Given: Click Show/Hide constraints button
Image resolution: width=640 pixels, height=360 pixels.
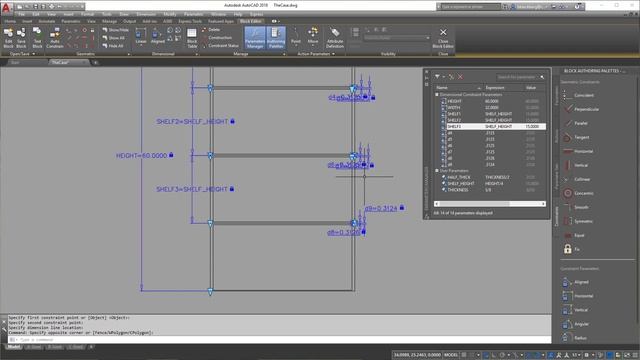Looking at the screenshot, I should click(116, 30).
